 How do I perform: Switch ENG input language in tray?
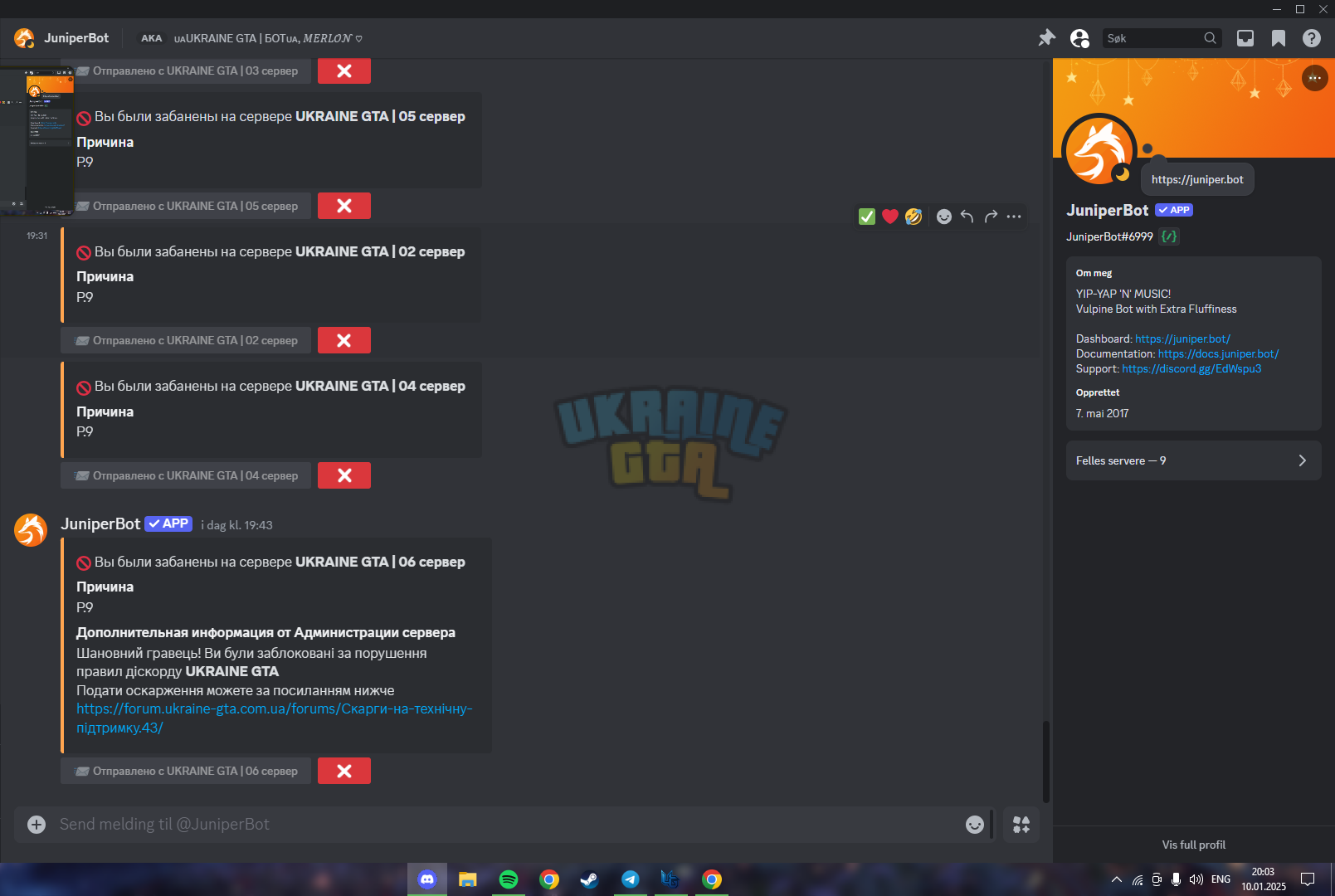(x=1221, y=879)
